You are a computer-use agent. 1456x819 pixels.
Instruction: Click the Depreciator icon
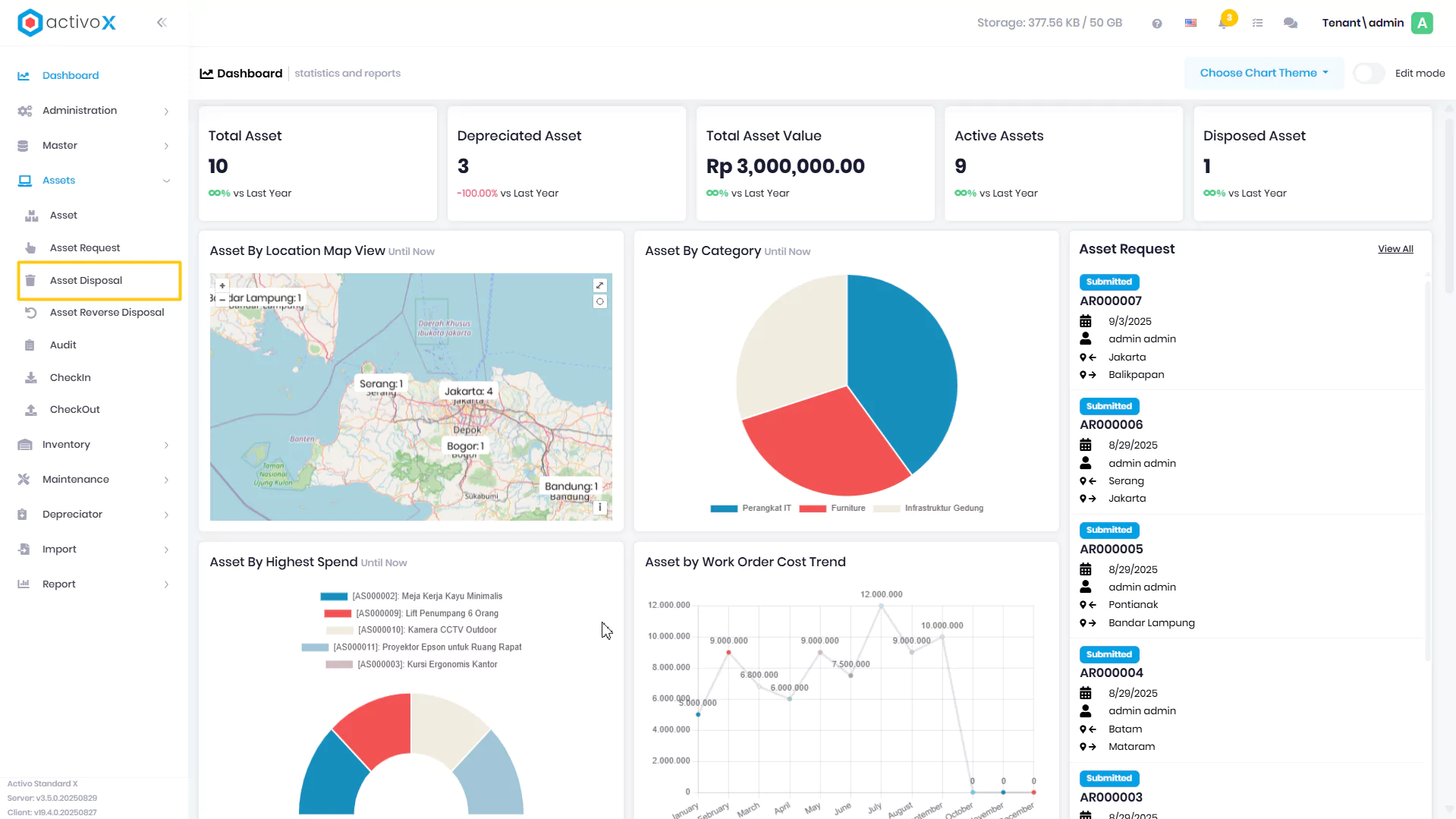[23, 515]
